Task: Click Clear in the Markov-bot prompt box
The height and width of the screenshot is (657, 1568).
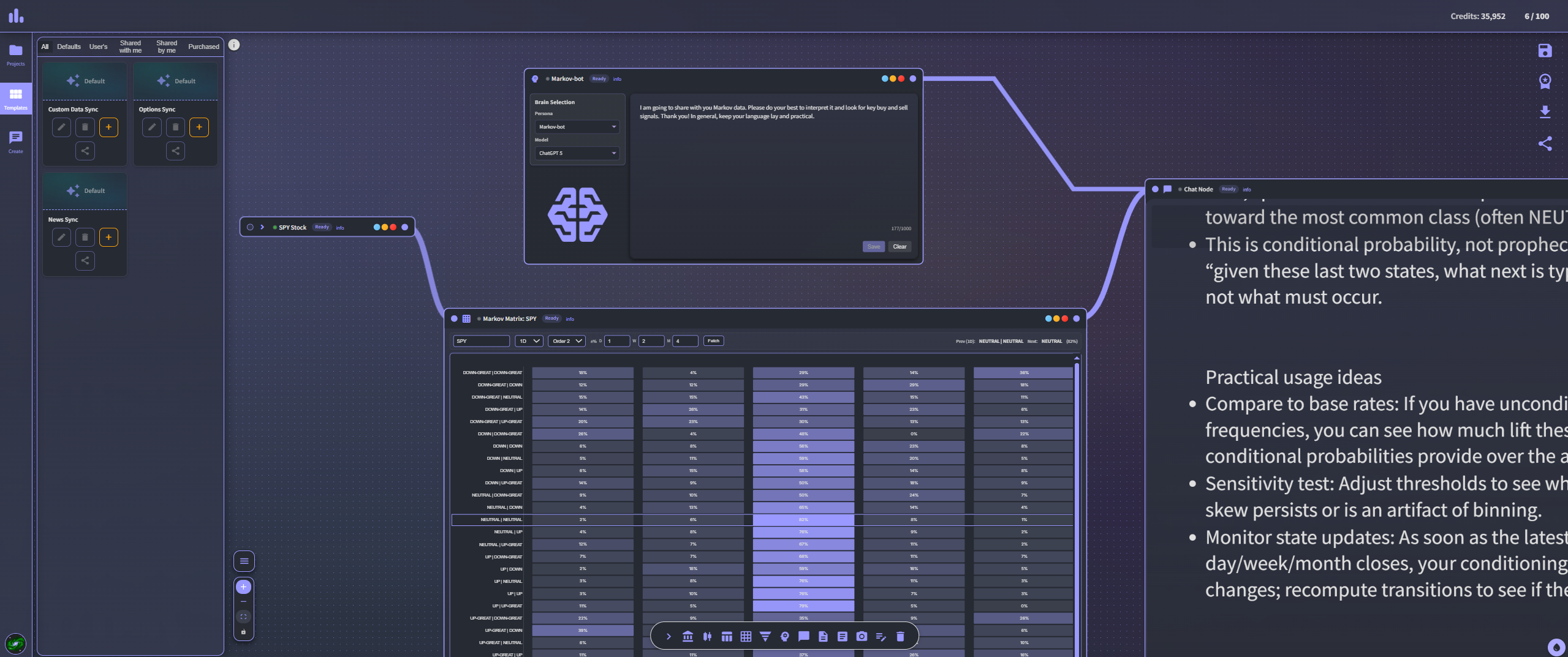Action: [899, 246]
